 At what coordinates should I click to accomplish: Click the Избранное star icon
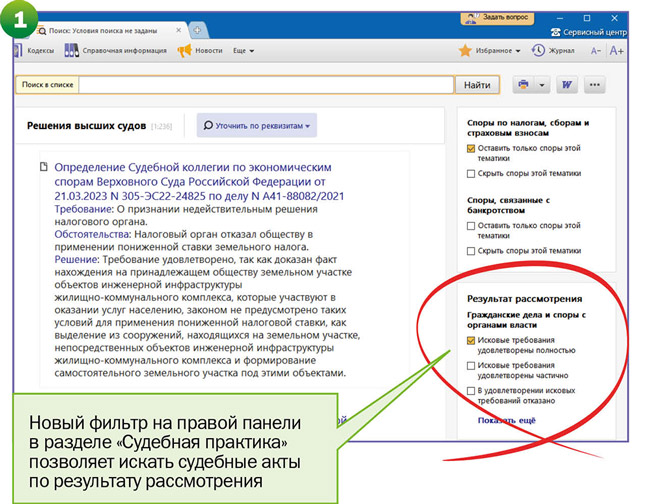pos(465,50)
